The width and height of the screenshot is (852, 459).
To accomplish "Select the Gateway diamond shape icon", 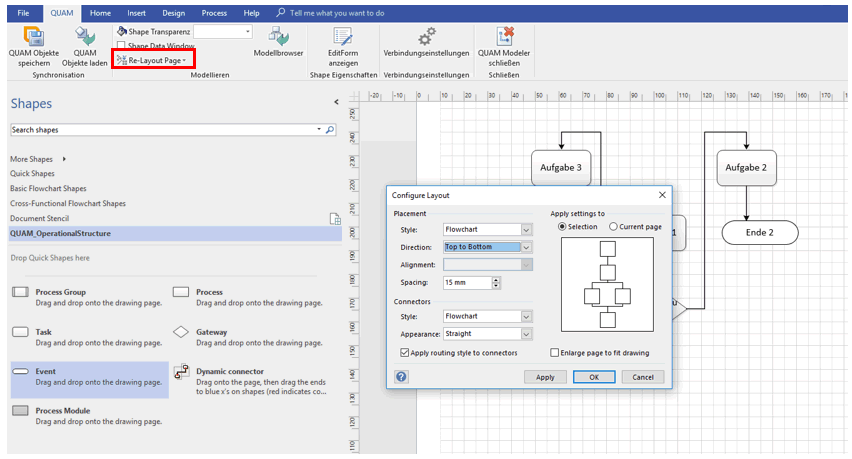I will [x=181, y=332].
